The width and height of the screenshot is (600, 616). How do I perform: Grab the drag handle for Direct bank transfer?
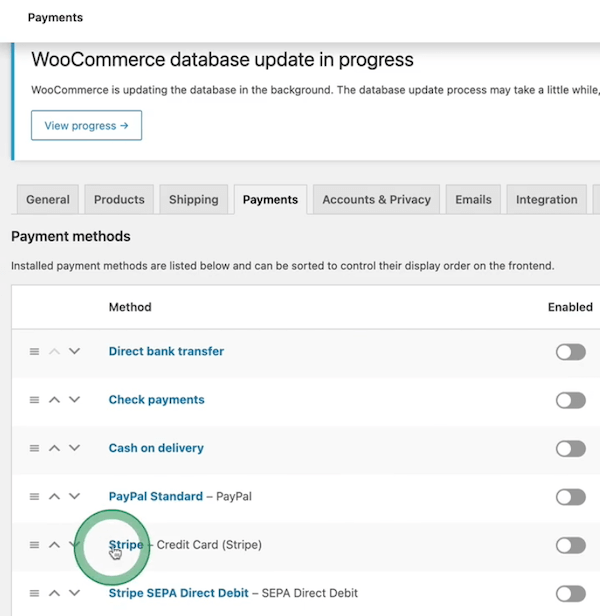(34, 352)
